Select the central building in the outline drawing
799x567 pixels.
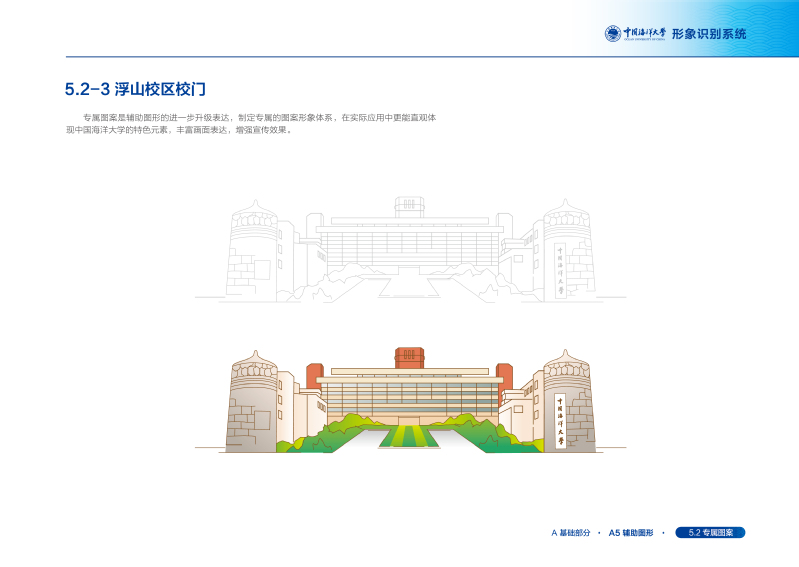(x=410, y=246)
